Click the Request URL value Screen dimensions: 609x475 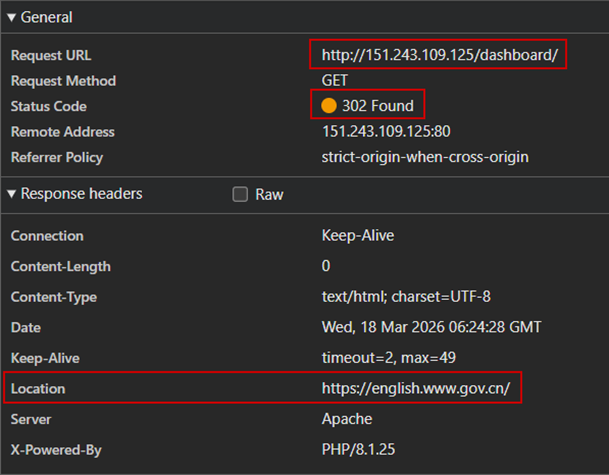pos(439,55)
